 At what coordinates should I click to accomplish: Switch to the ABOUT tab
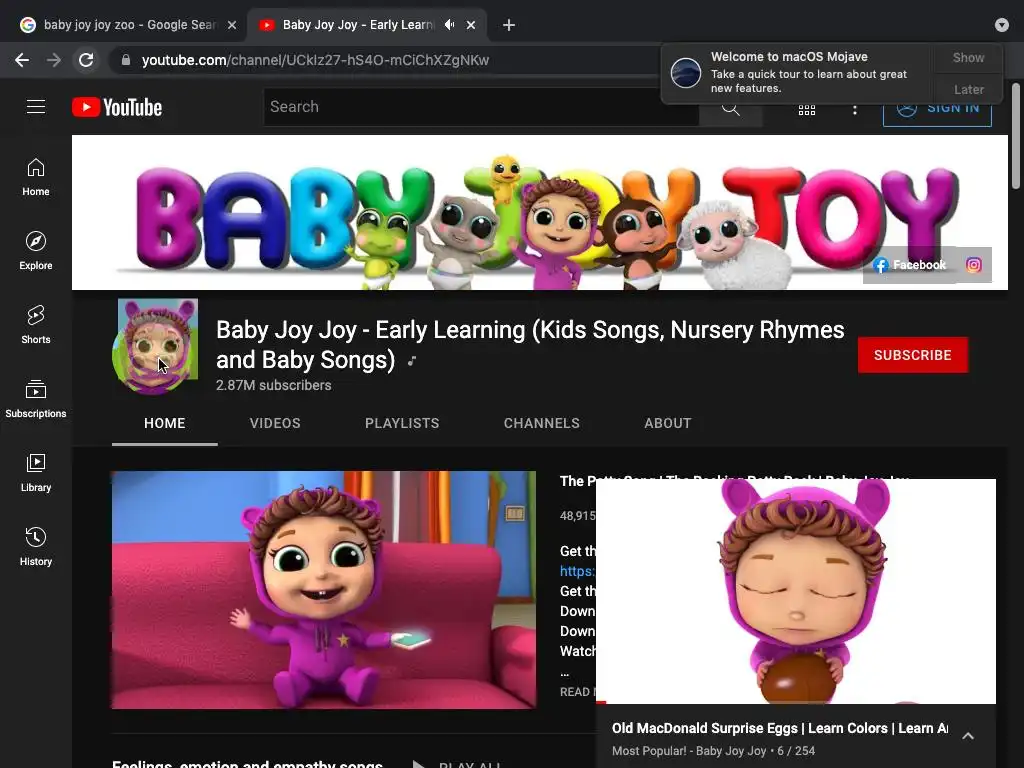click(667, 423)
